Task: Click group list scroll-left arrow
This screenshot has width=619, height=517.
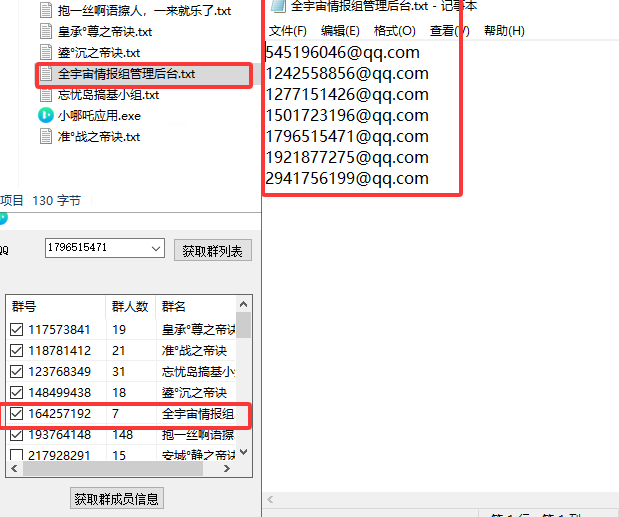Action: (15, 468)
